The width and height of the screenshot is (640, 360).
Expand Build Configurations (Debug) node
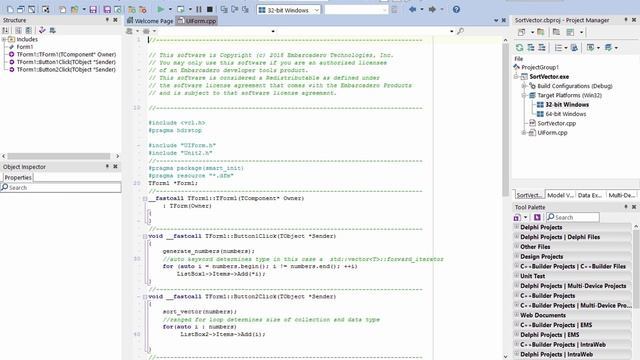524,86
